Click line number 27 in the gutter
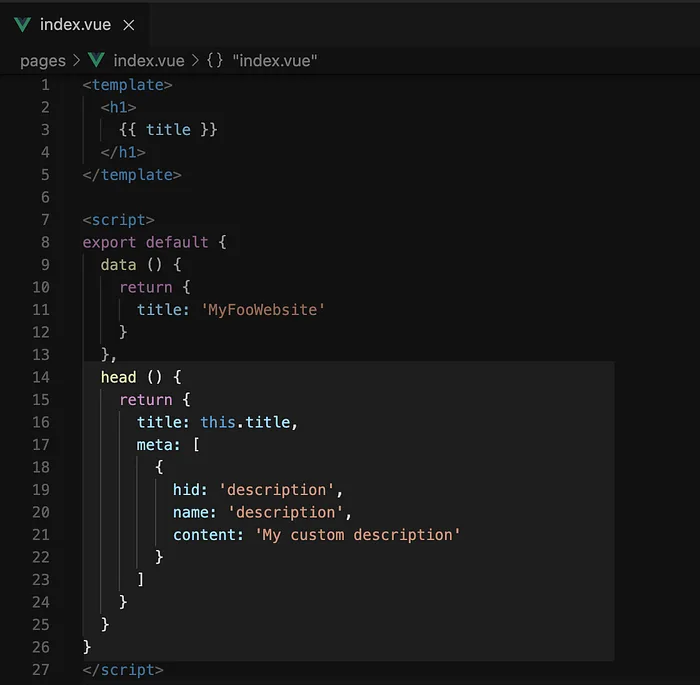Viewport: 700px width, 685px height. tap(41, 670)
